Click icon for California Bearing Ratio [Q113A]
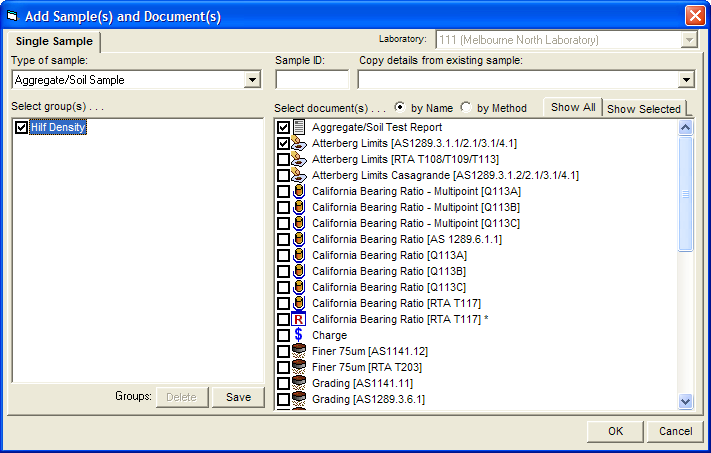 click(299, 255)
